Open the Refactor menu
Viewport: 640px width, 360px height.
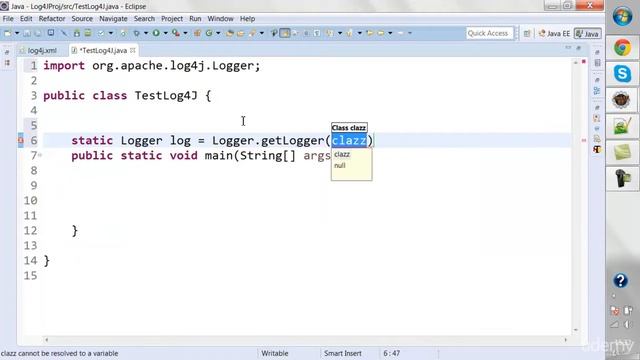52,19
